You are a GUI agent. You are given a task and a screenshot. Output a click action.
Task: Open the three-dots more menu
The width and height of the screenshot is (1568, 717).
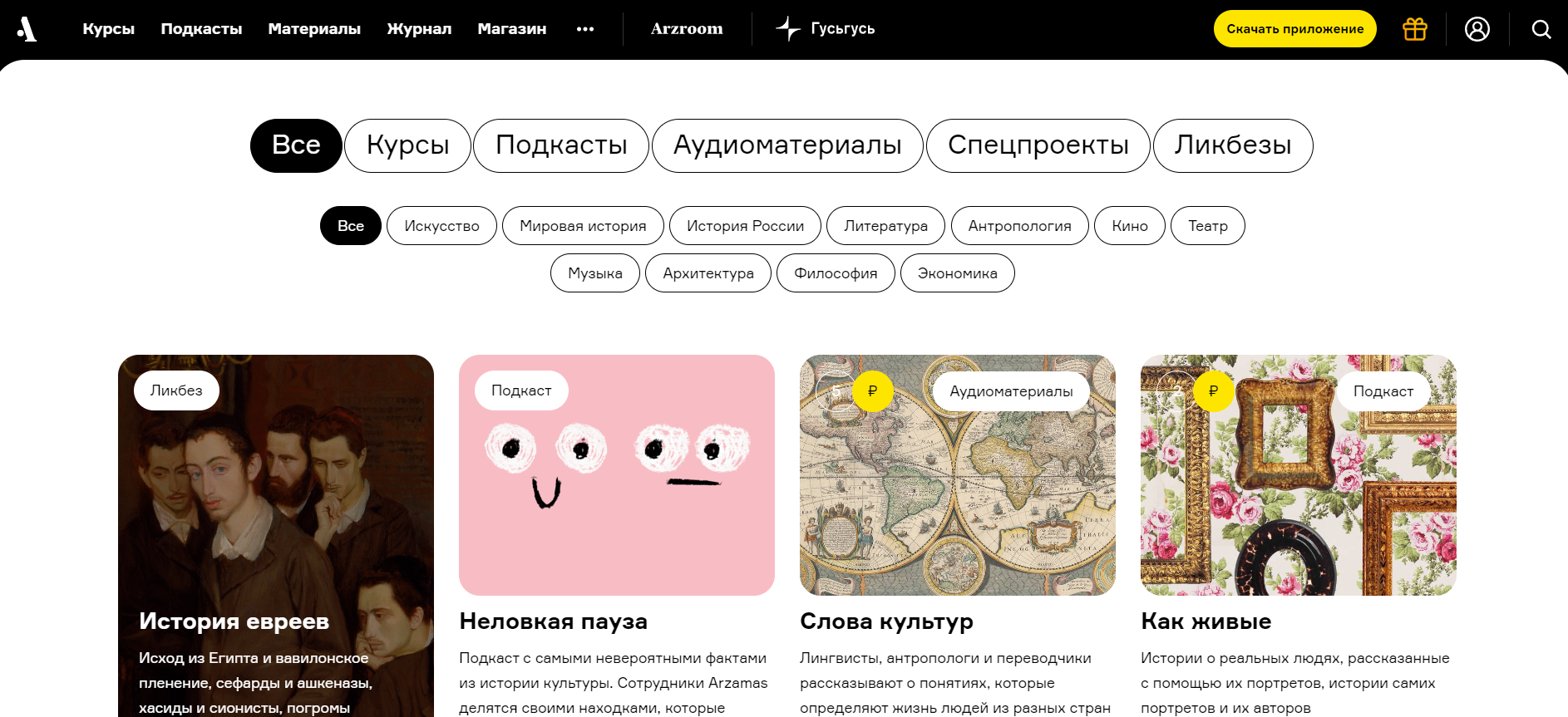(585, 29)
